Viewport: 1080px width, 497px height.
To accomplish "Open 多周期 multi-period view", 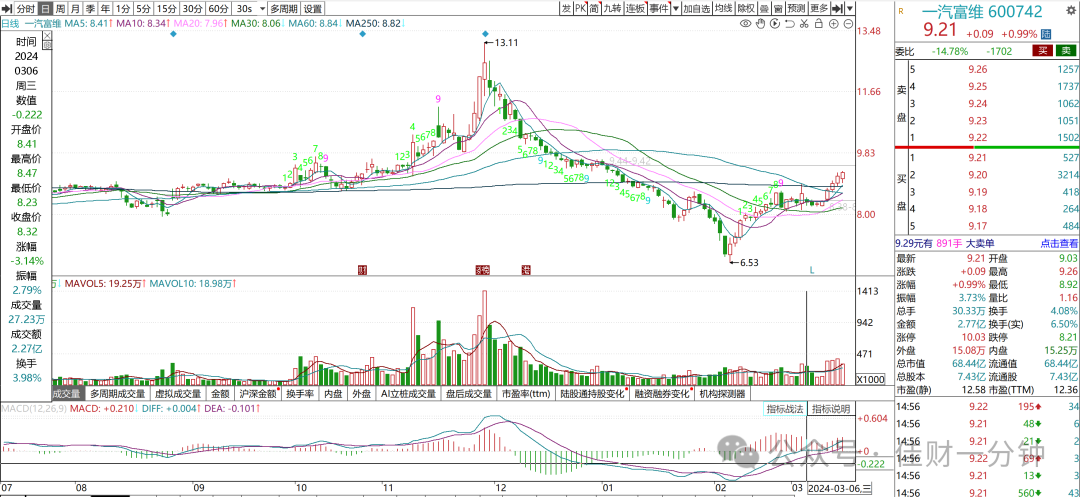I will click(x=284, y=9).
